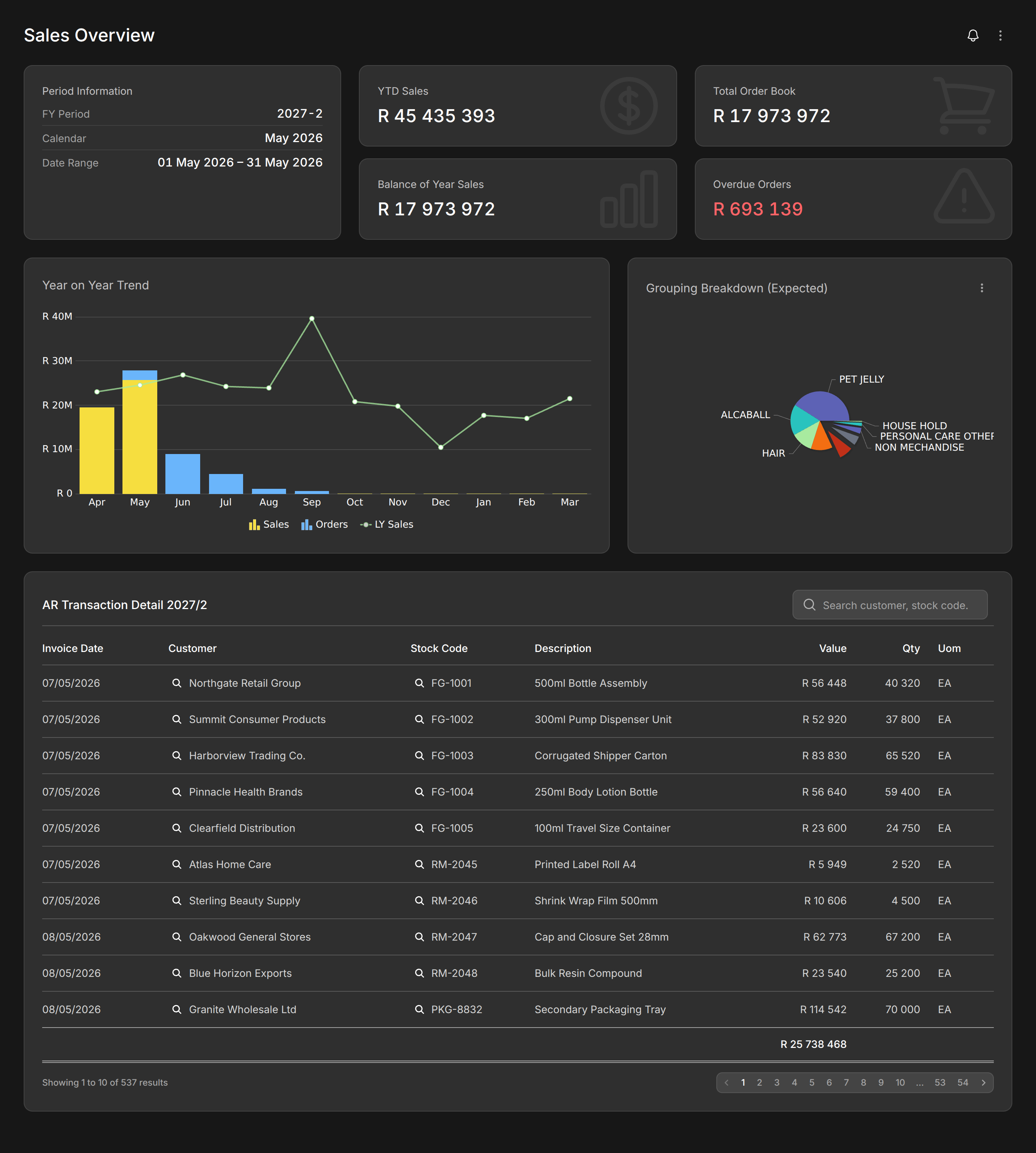Viewport: 1036px width, 1153px height.
Task: Select results page 10
Action: pyautogui.click(x=900, y=1082)
